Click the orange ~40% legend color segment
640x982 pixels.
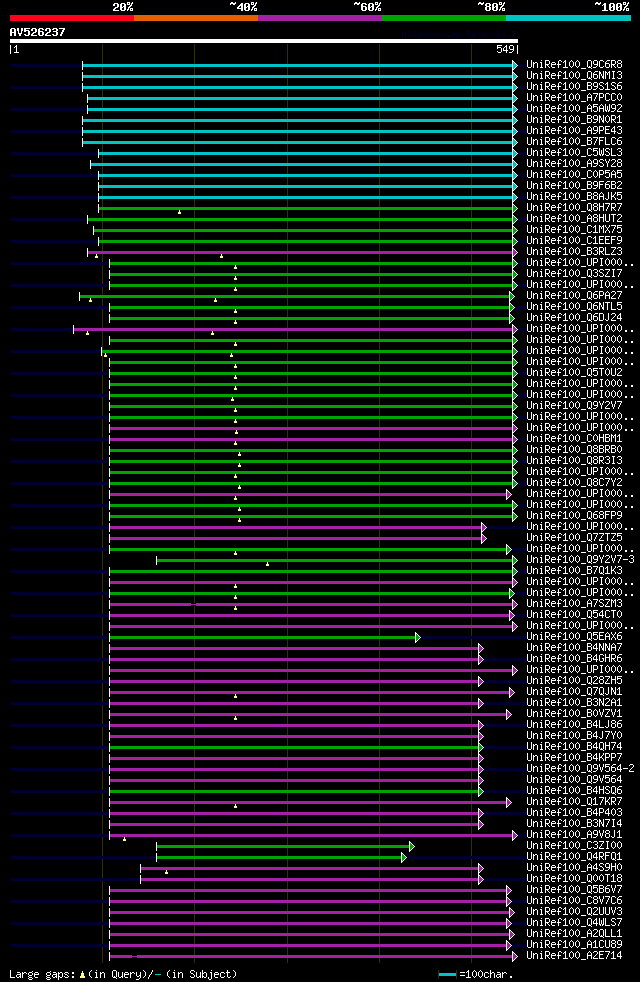click(196, 18)
